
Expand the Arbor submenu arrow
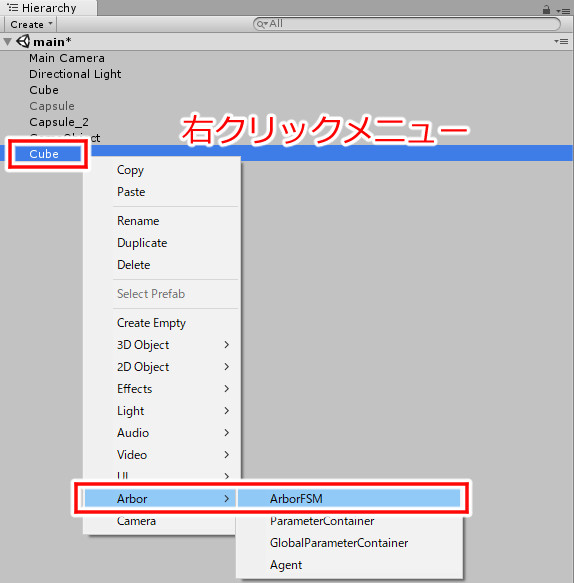(226, 498)
